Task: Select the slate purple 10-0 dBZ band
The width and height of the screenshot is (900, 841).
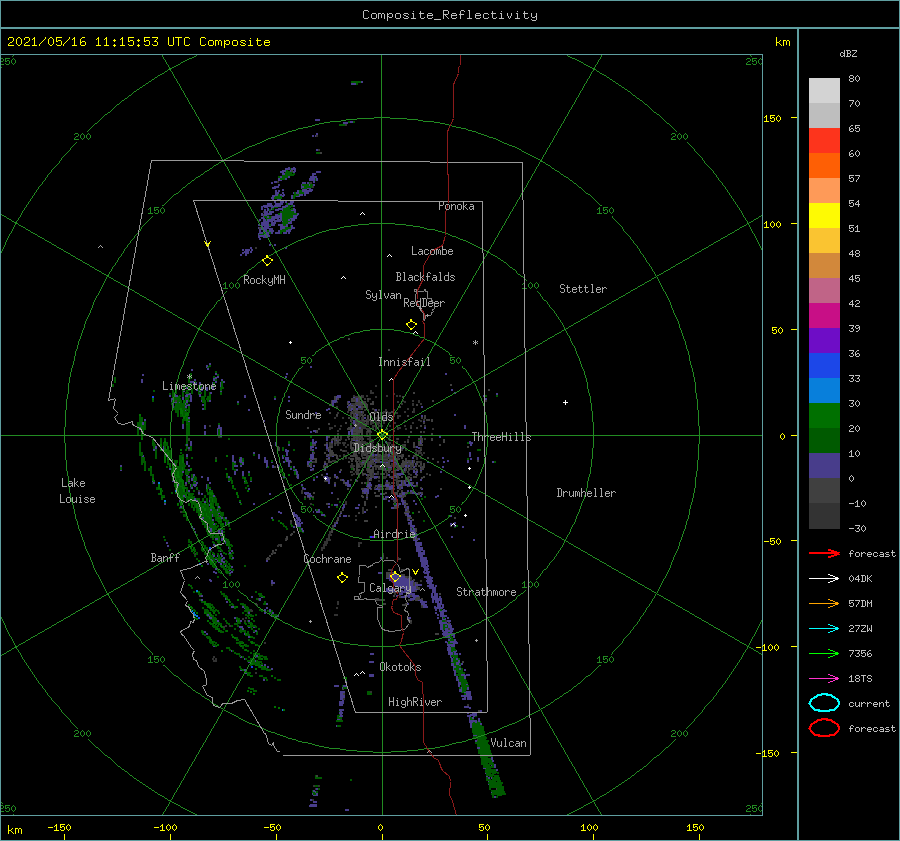Action: point(824,466)
